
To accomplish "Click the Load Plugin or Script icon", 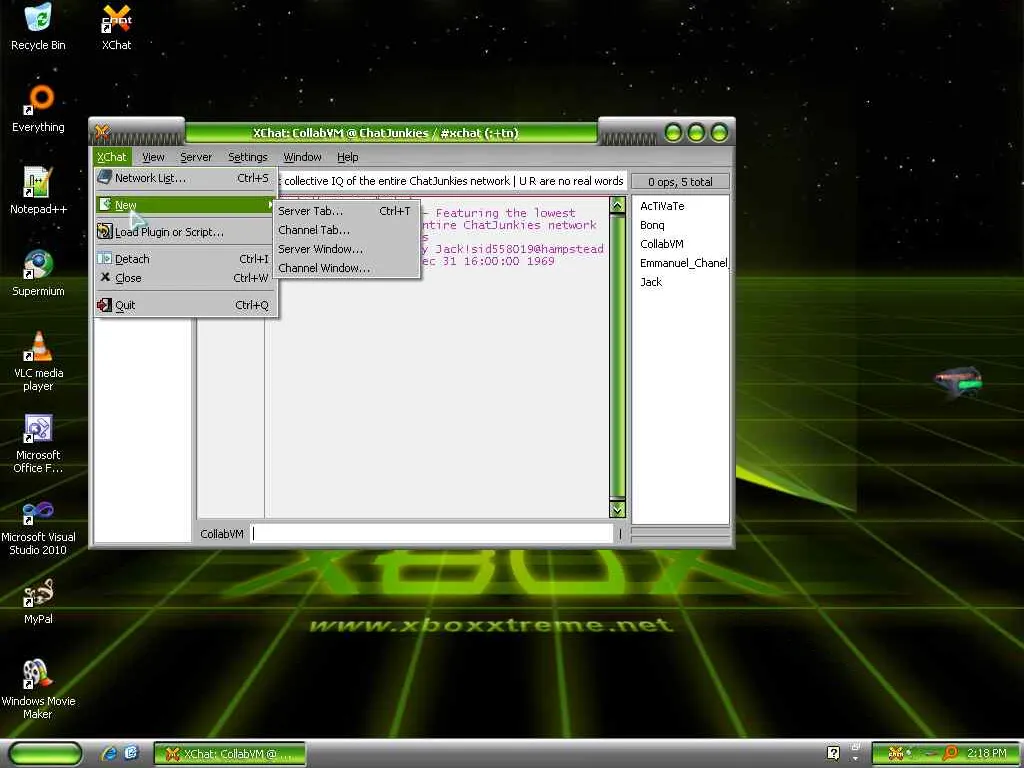I will click(104, 231).
